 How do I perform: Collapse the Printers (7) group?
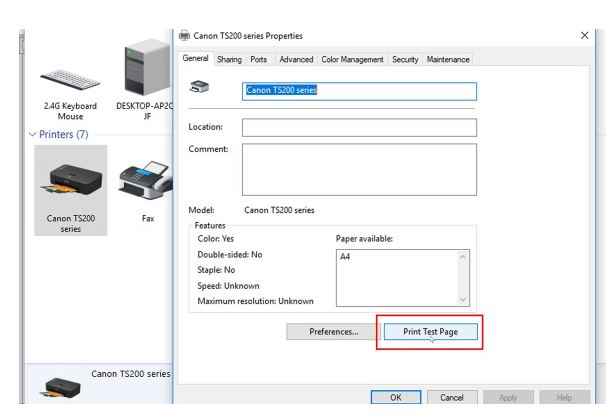click(32, 135)
